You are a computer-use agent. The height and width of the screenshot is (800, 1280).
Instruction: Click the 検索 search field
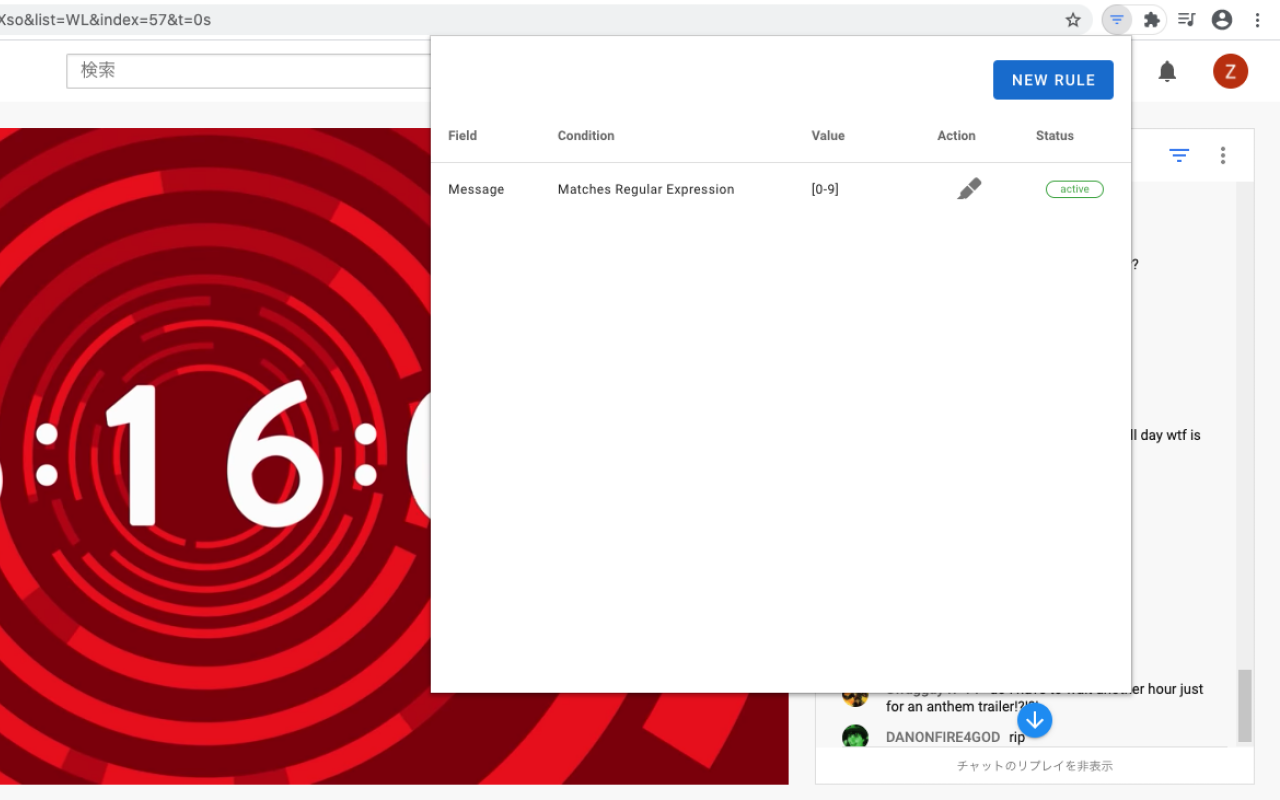point(248,71)
